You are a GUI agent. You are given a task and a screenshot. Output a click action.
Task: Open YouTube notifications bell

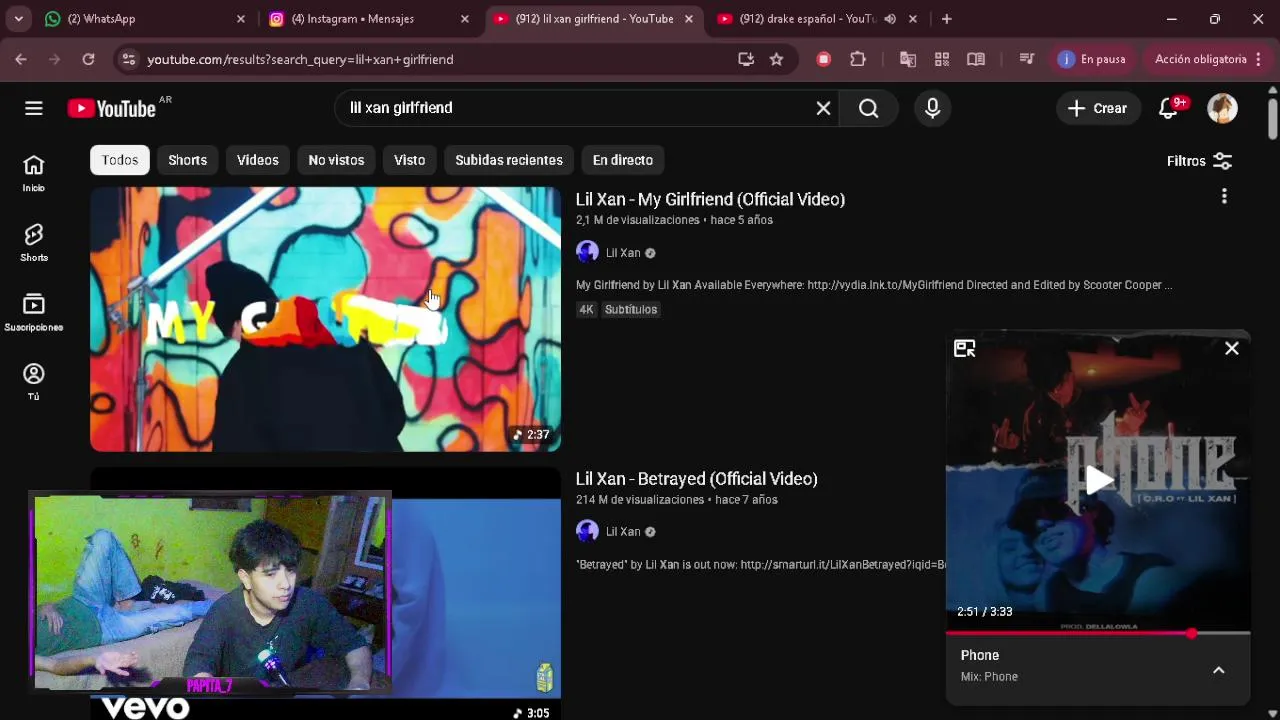(1168, 108)
